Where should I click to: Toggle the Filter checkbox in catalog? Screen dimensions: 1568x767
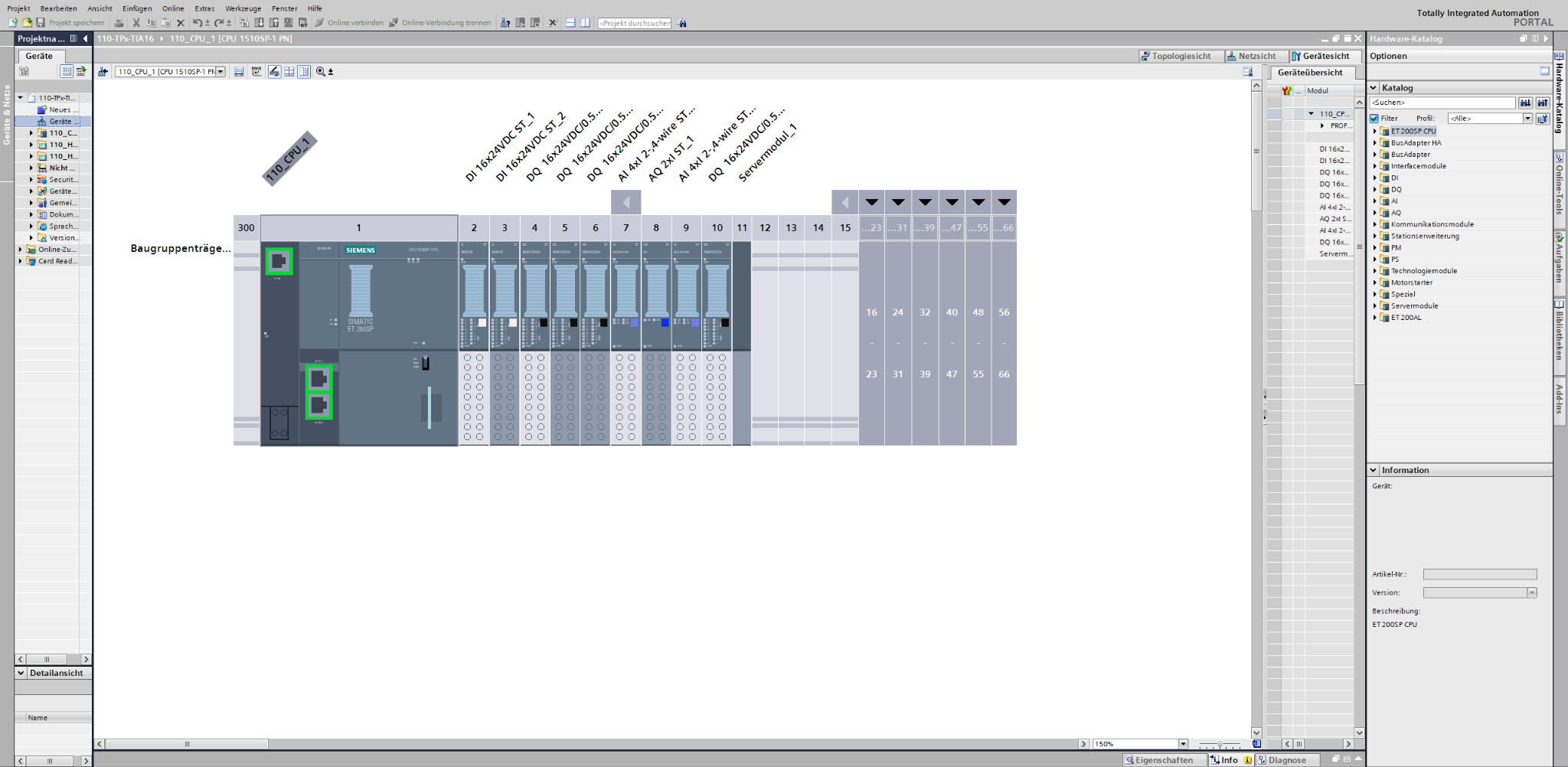[1374, 119]
